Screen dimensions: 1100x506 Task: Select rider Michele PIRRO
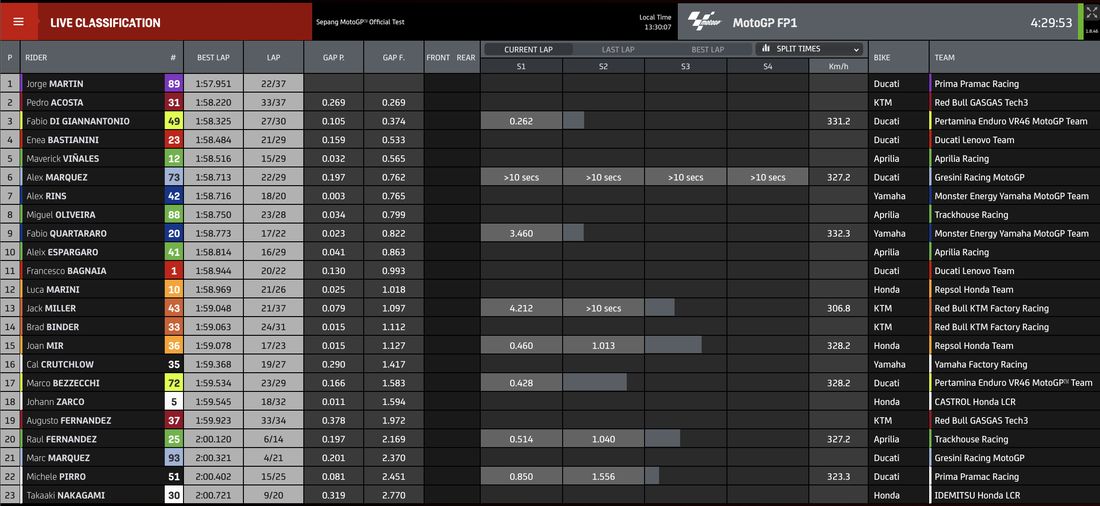tap(55, 477)
